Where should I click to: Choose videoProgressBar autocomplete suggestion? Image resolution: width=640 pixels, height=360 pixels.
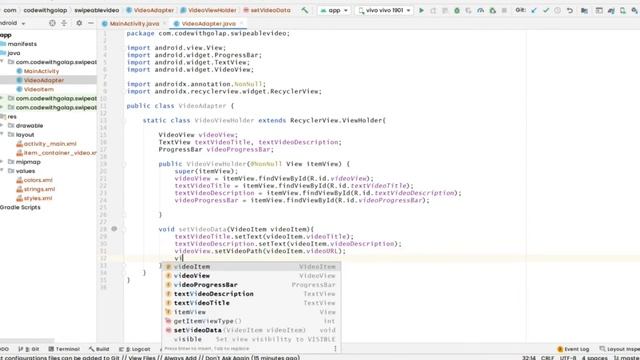click(251, 285)
